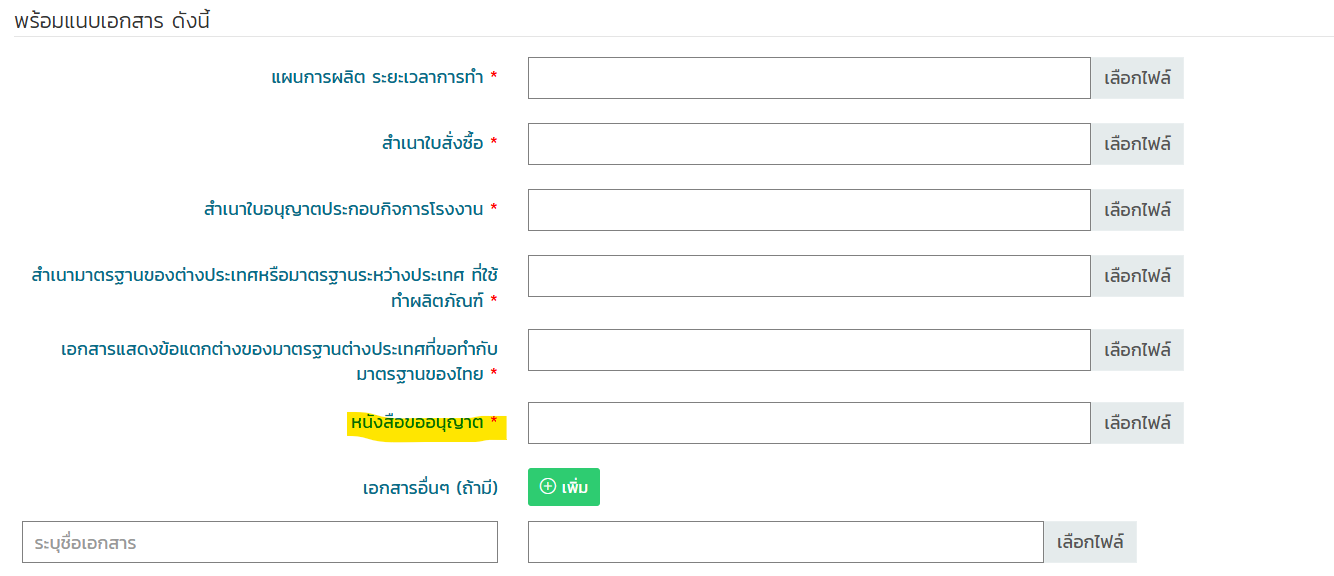The image size is (1334, 576).
Task: Click the เอกสารอื่นๆ (ถ้ามี) label
Action: click(x=431, y=488)
